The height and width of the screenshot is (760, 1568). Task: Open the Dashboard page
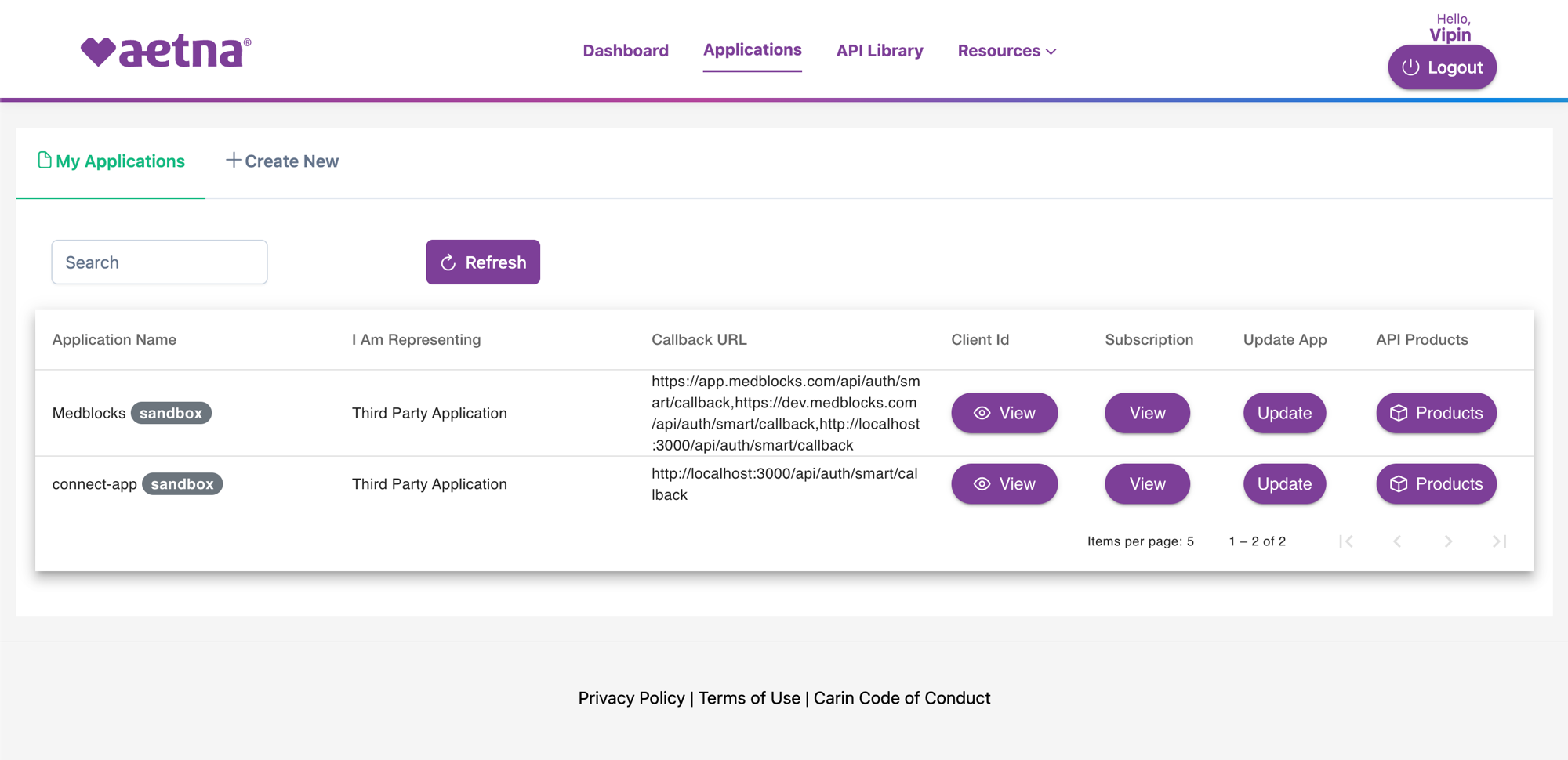tap(626, 51)
